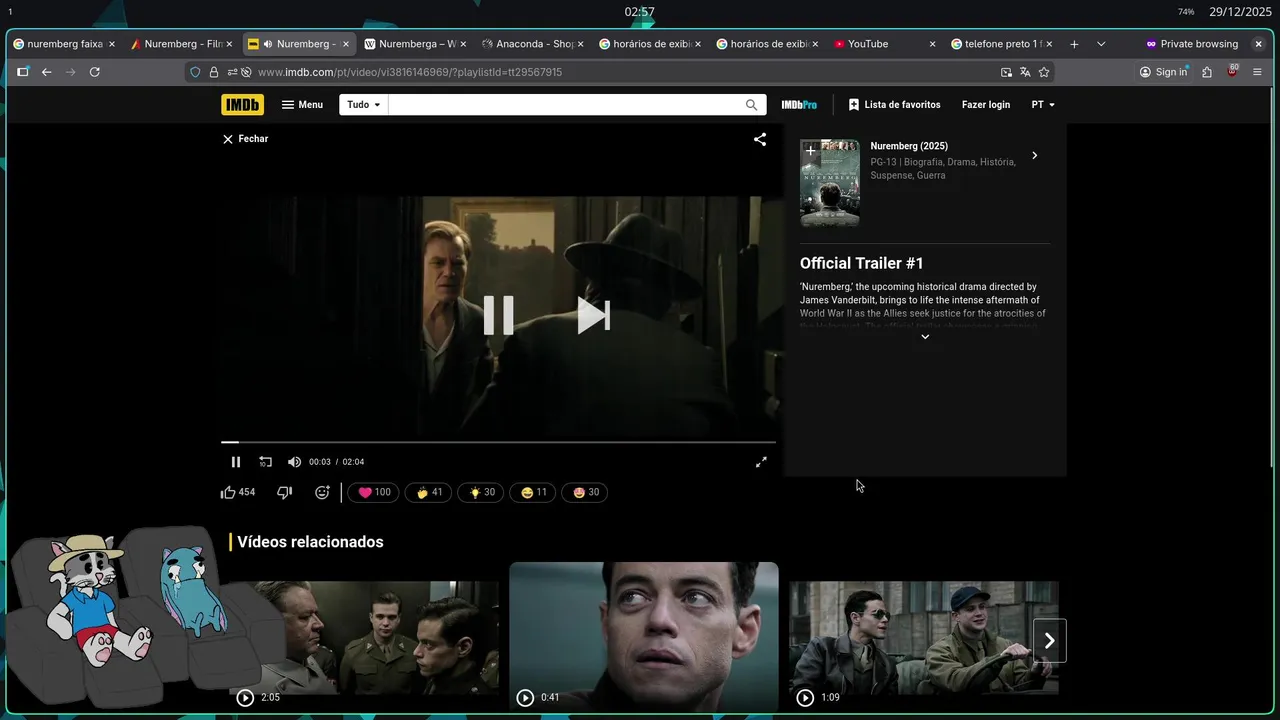Click chevron next to Nuremberg (2025)
The height and width of the screenshot is (720, 1280).
pos(1034,155)
